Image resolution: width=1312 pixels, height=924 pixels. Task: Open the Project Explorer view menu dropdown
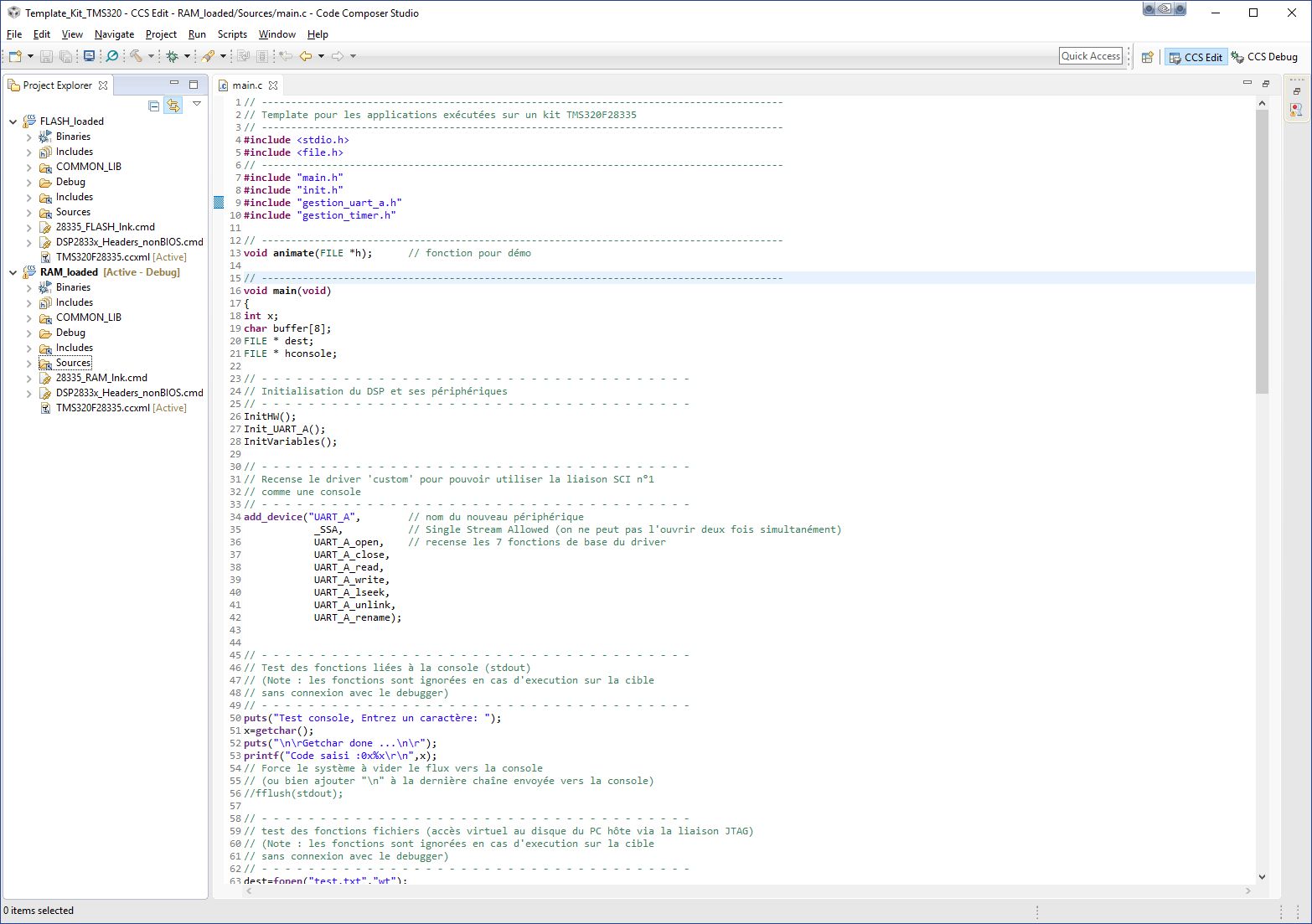coord(197,104)
